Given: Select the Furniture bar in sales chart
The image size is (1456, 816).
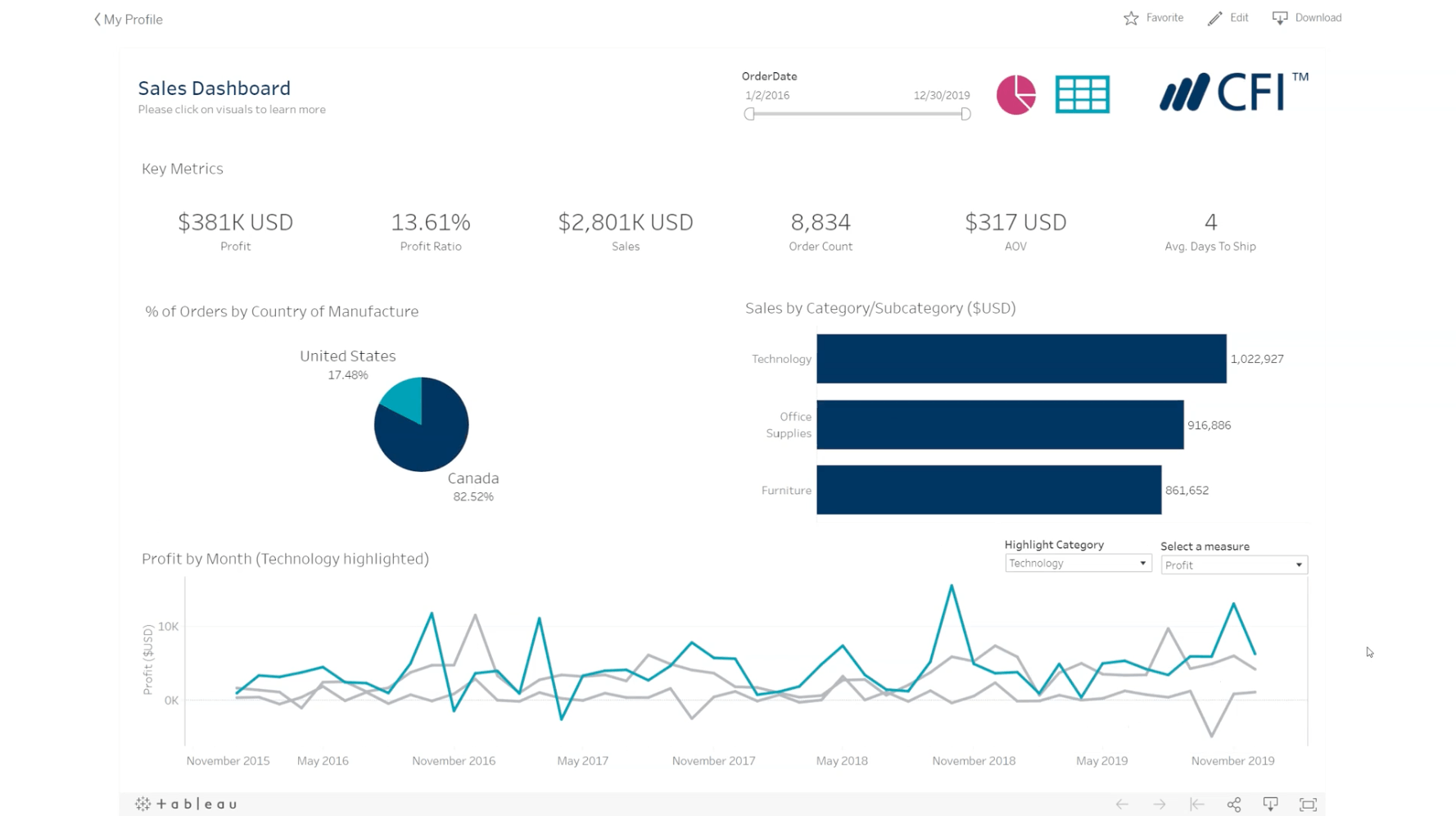Looking at the screenshot, I should (988, 491).
